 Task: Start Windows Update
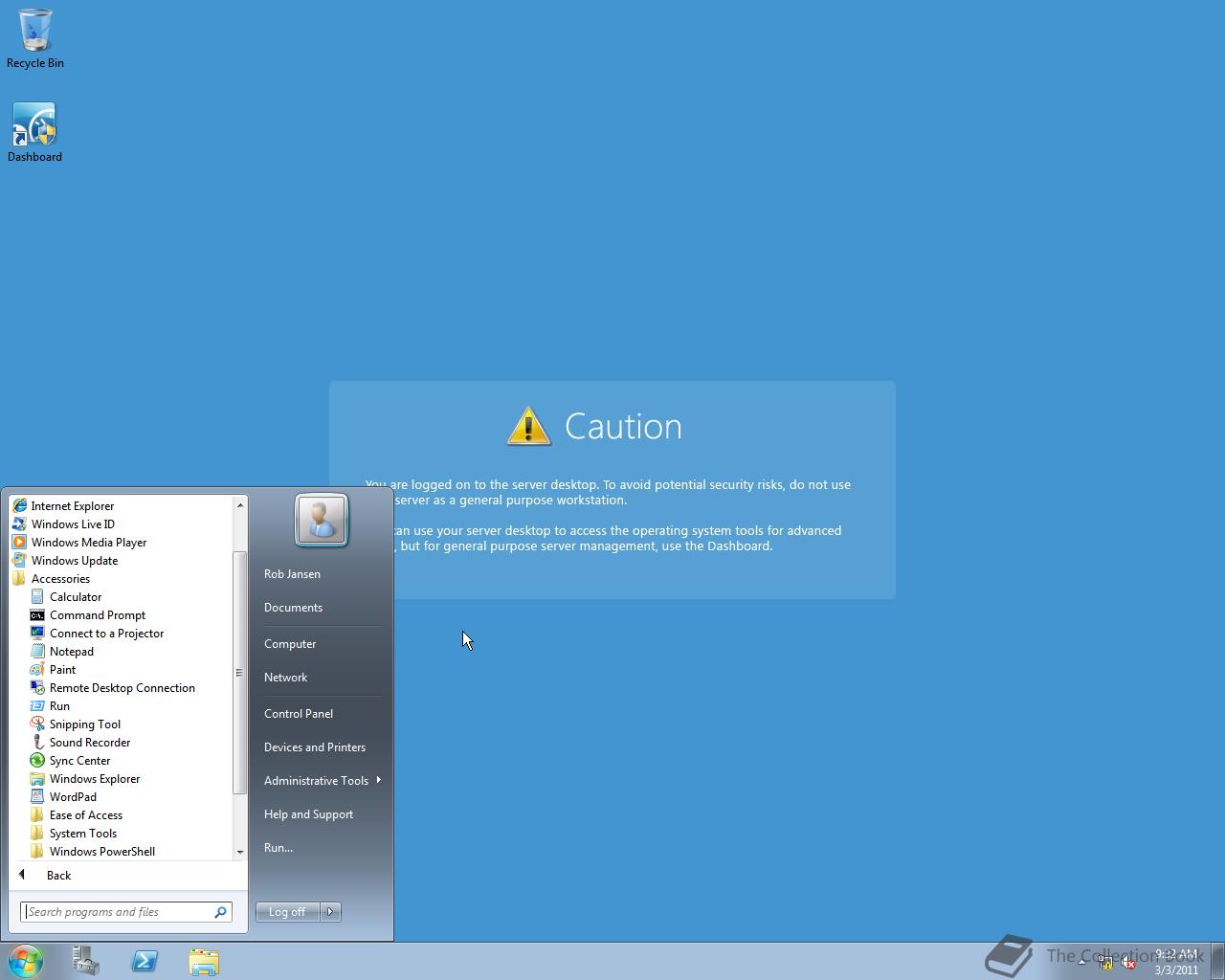pyautogui.click(x=65, y=560)
